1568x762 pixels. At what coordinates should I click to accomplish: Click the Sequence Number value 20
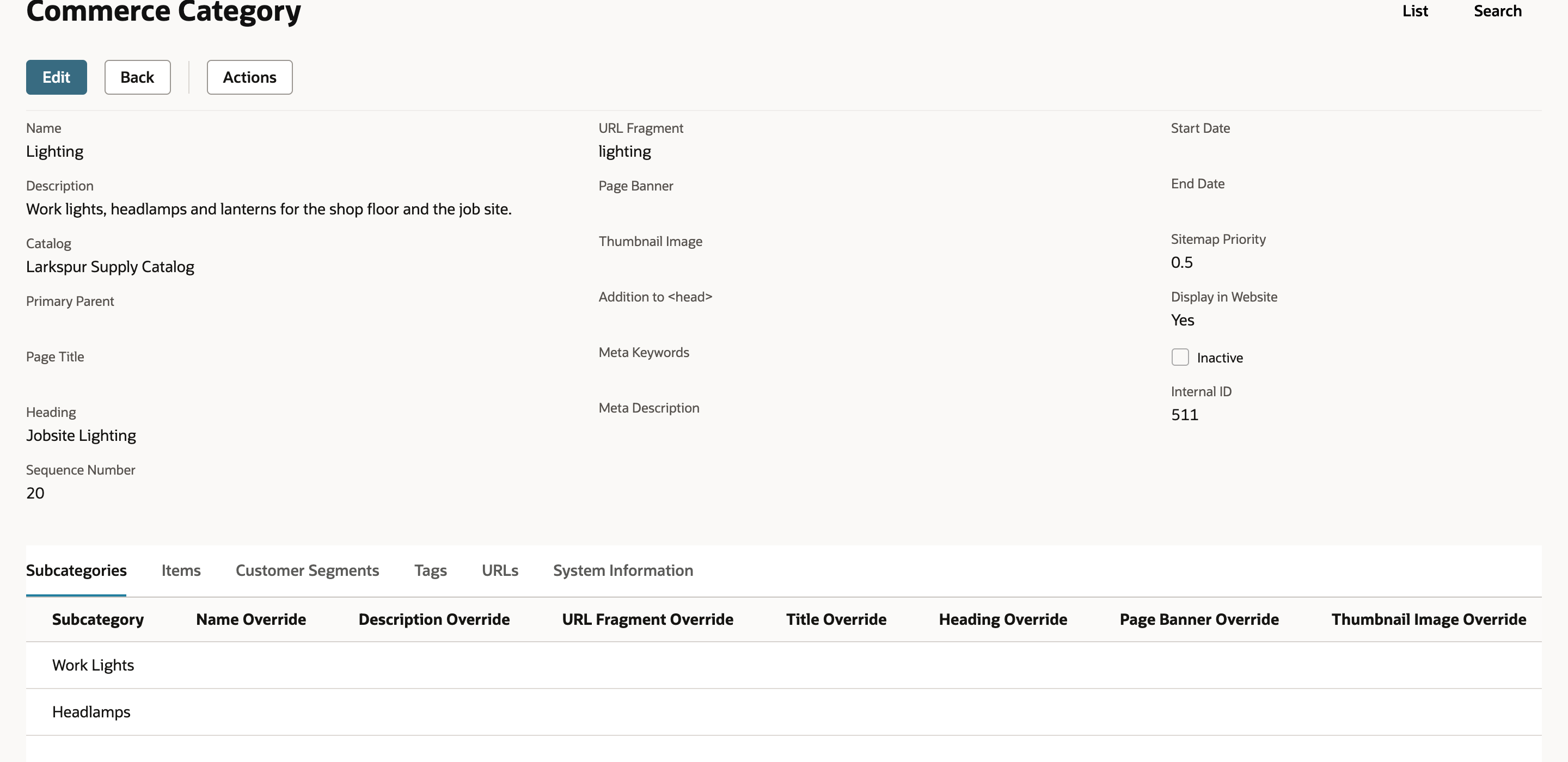35,493
